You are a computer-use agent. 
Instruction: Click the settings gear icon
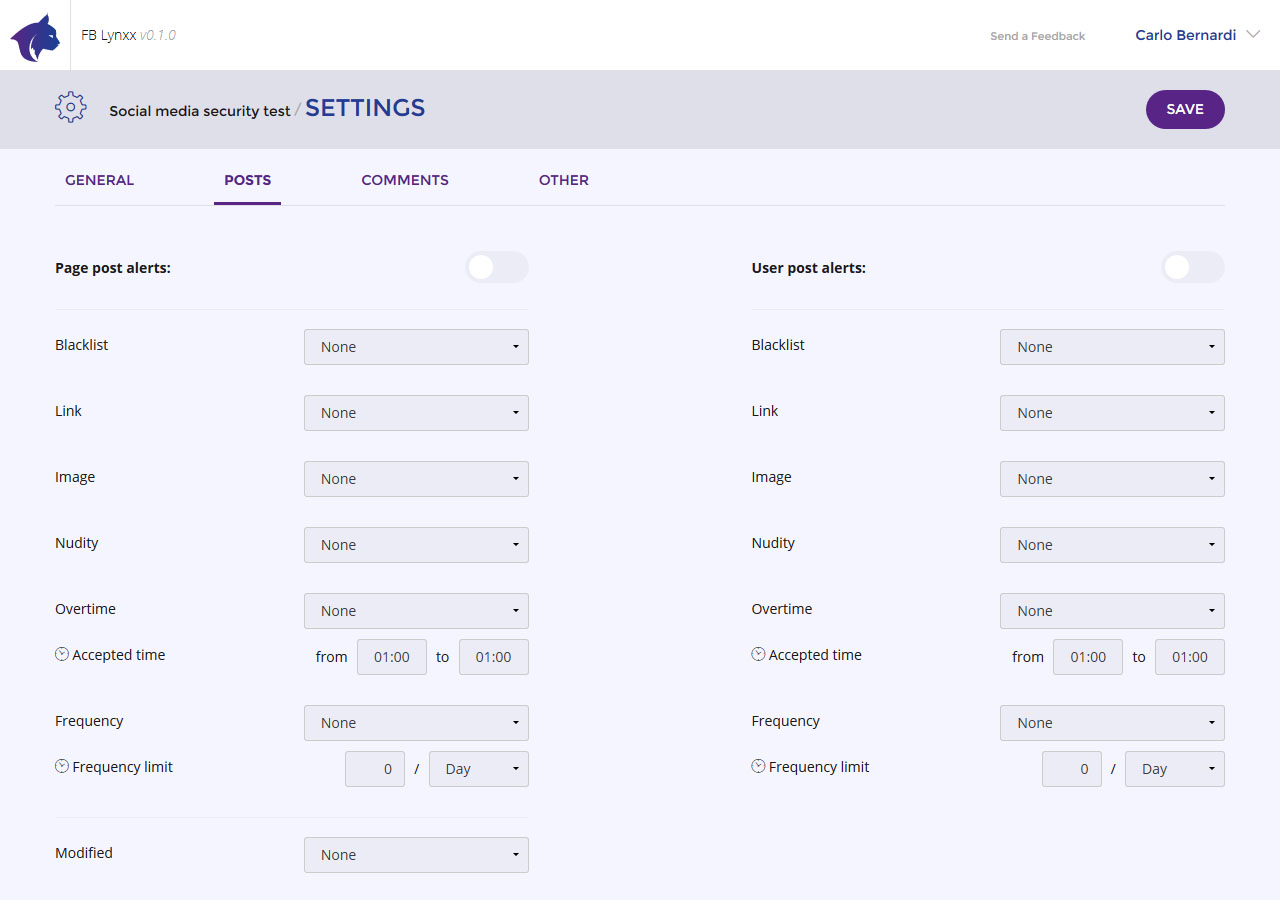(x=71, y=107)
